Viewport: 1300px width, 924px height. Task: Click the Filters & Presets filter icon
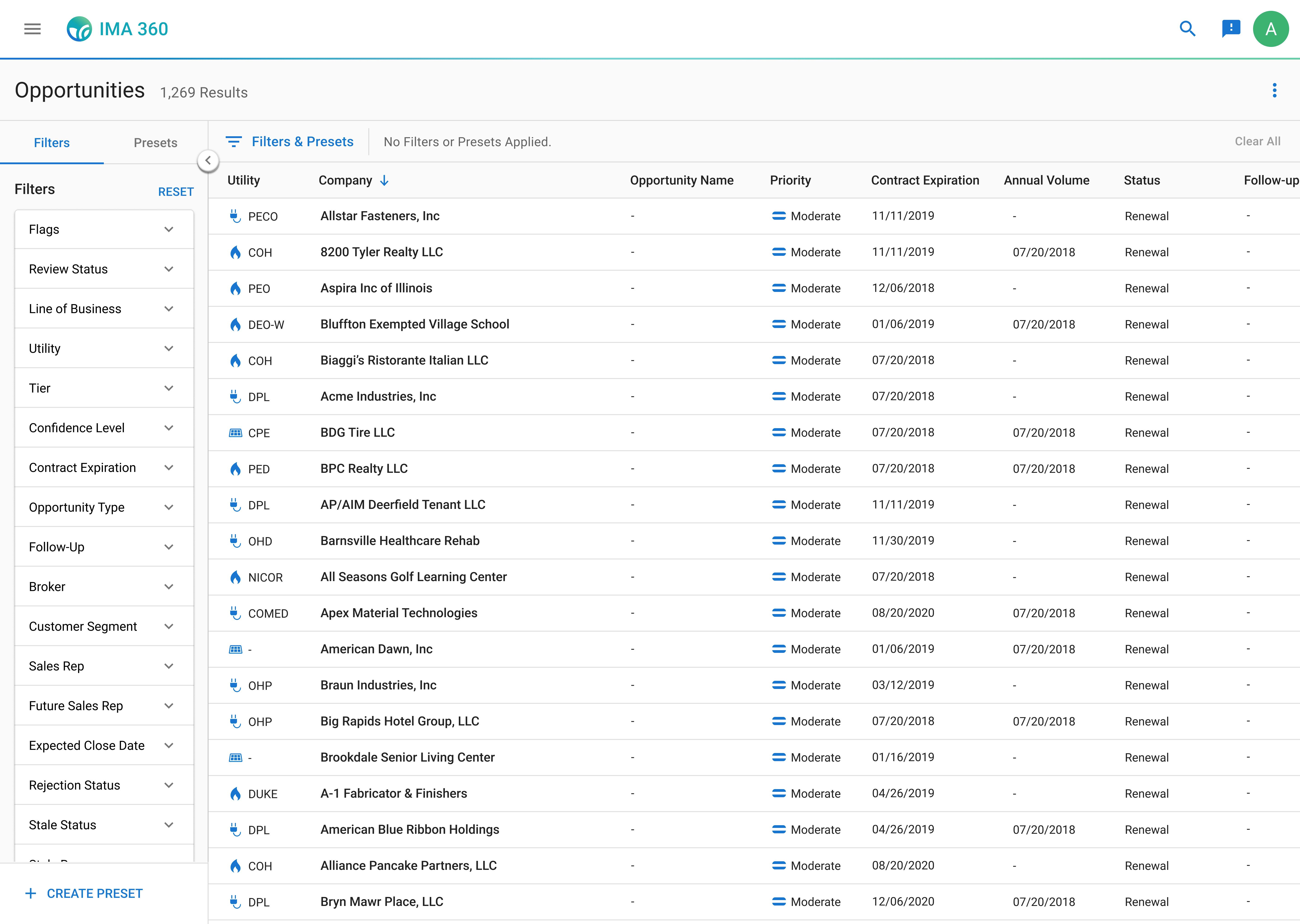point(233,142)
